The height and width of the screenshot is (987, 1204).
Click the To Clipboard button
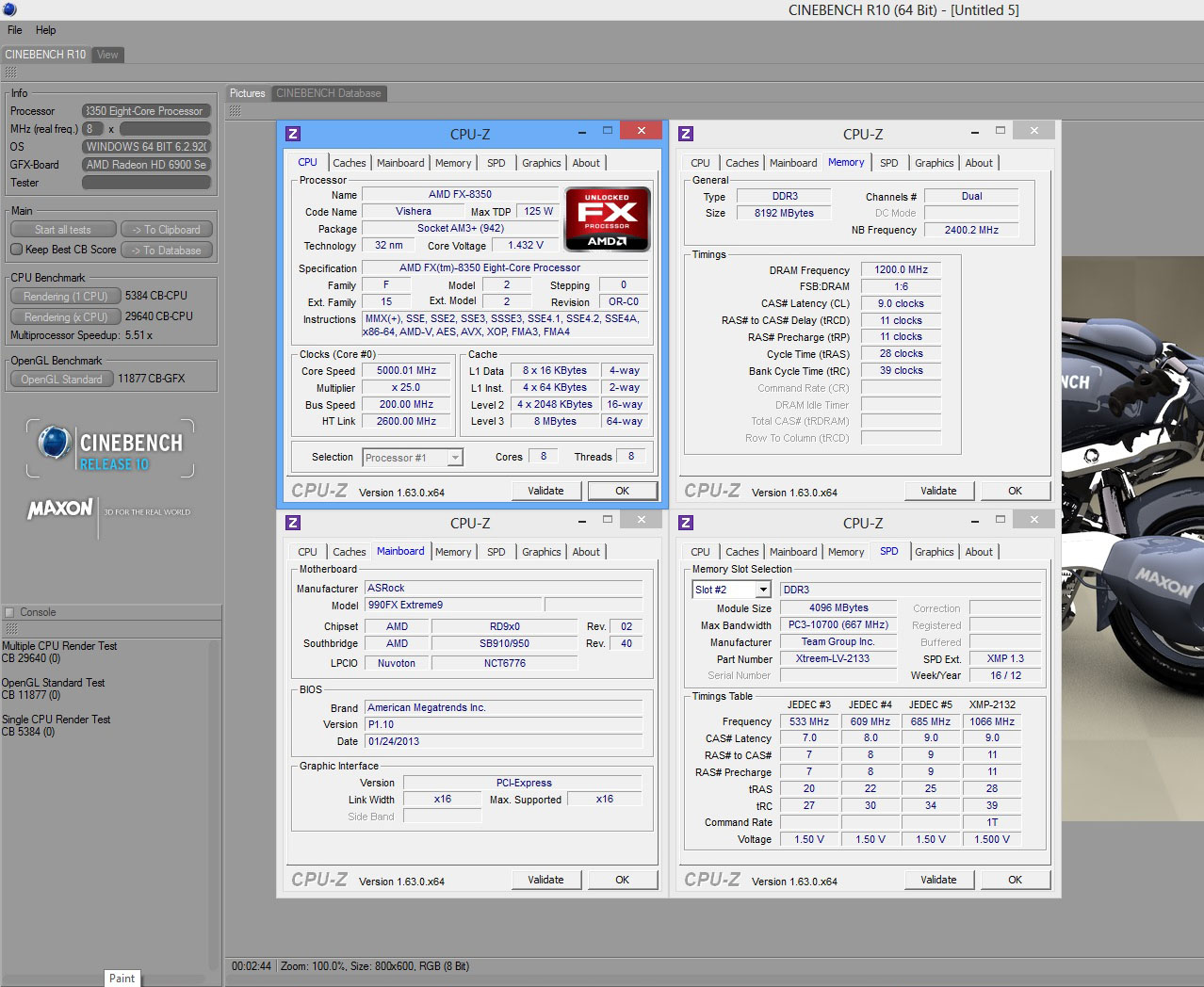(166, 230)
